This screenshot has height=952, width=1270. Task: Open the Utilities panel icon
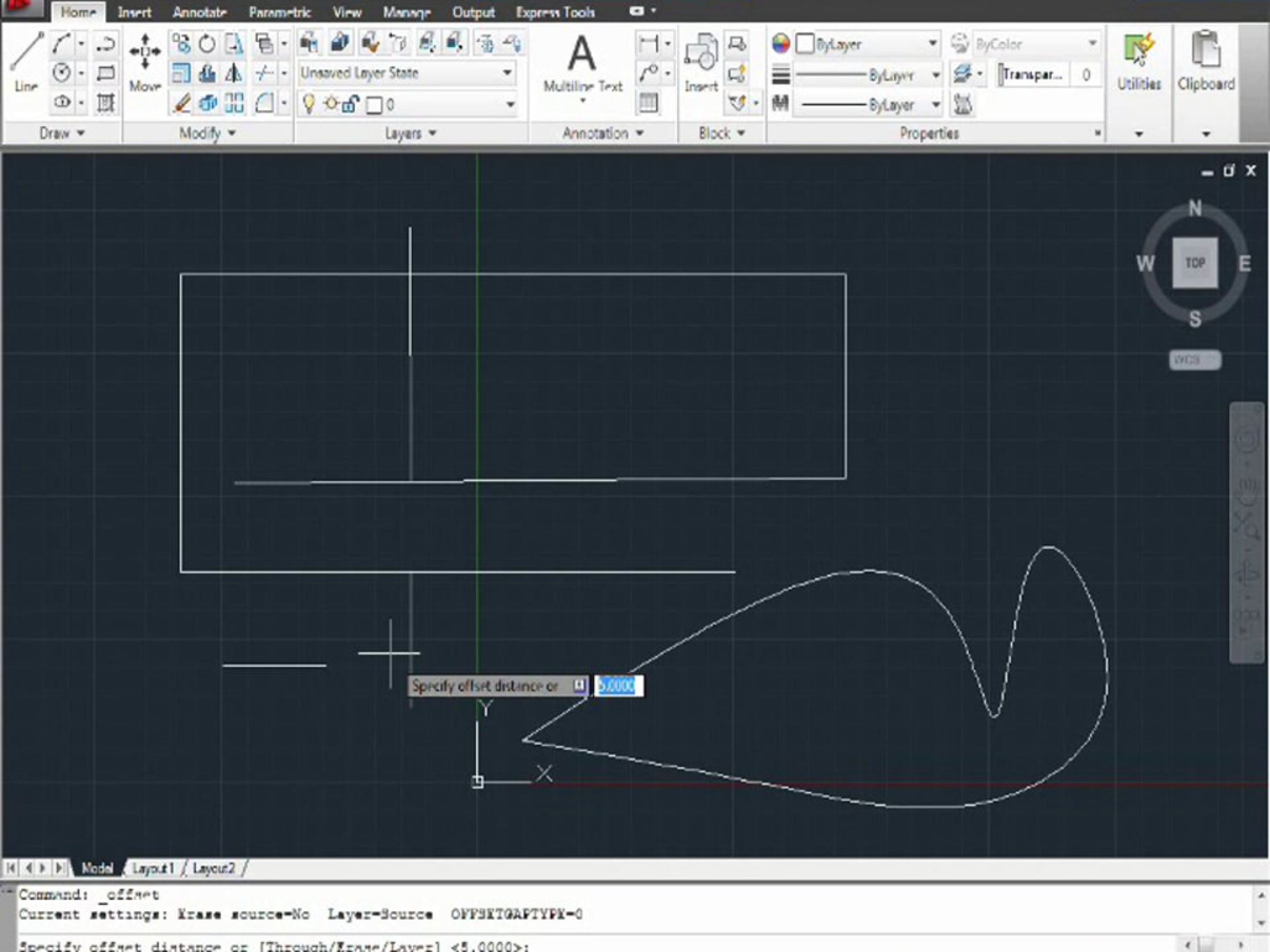[x=1139, y=59]
